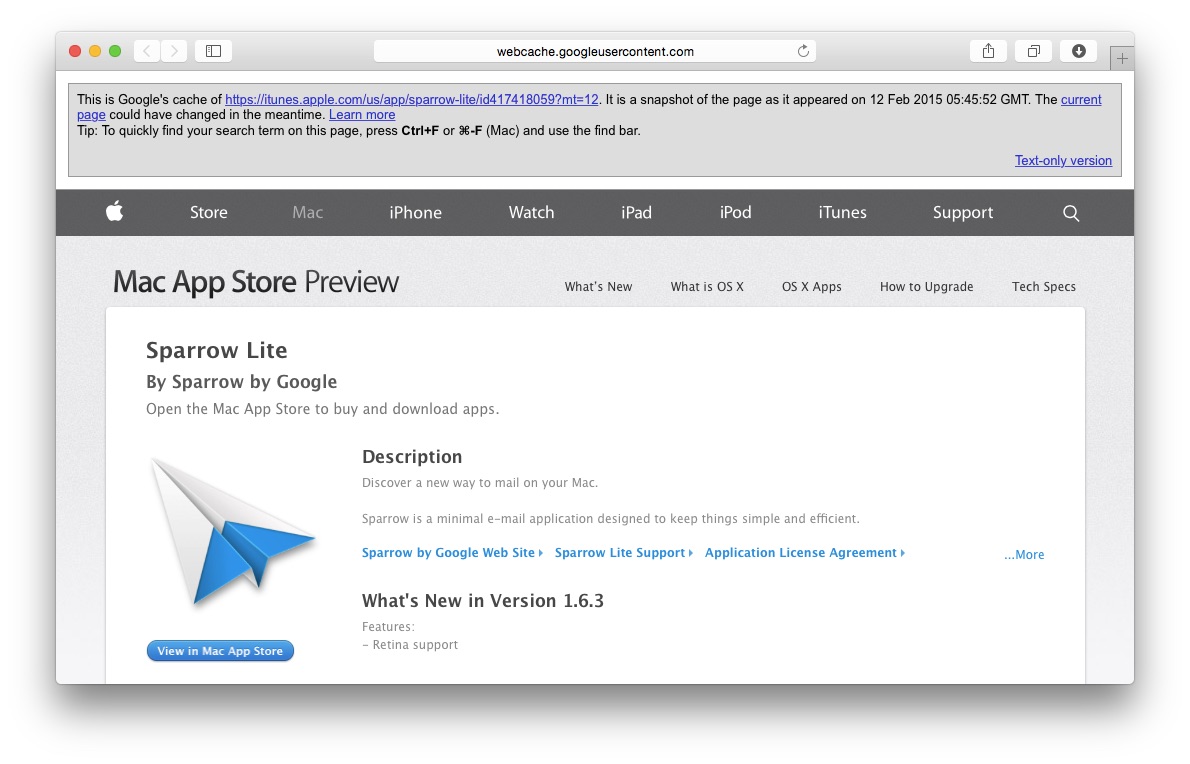Screen dimensions: 1190x764
Task: Open iTunes in Apple navigation bar
Action: point(842,212)
